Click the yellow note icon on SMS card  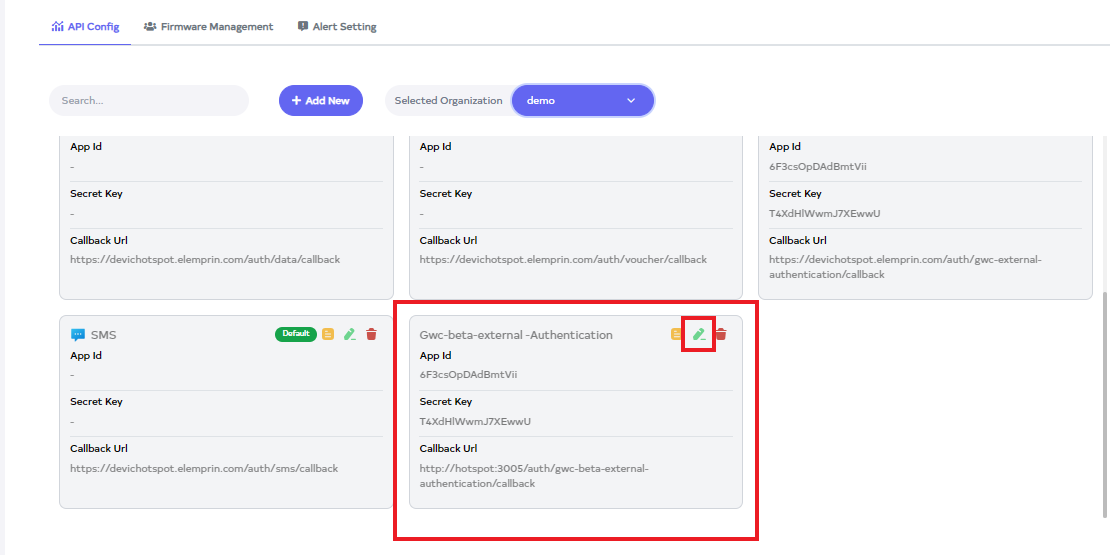coord(328,334)
